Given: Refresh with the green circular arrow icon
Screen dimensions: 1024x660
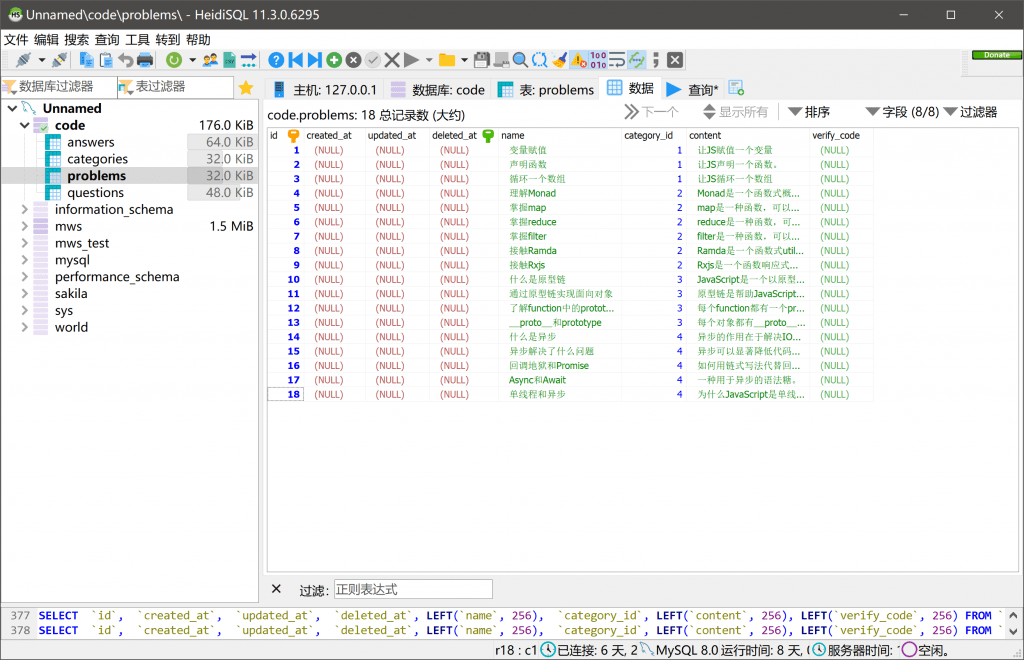Looking at the screenshot, I should pyautogui.click(x=174, y=60).
